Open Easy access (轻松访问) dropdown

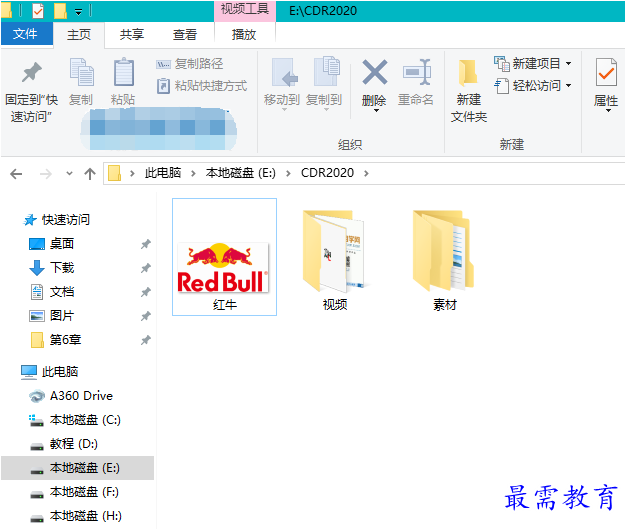point(533,85)
